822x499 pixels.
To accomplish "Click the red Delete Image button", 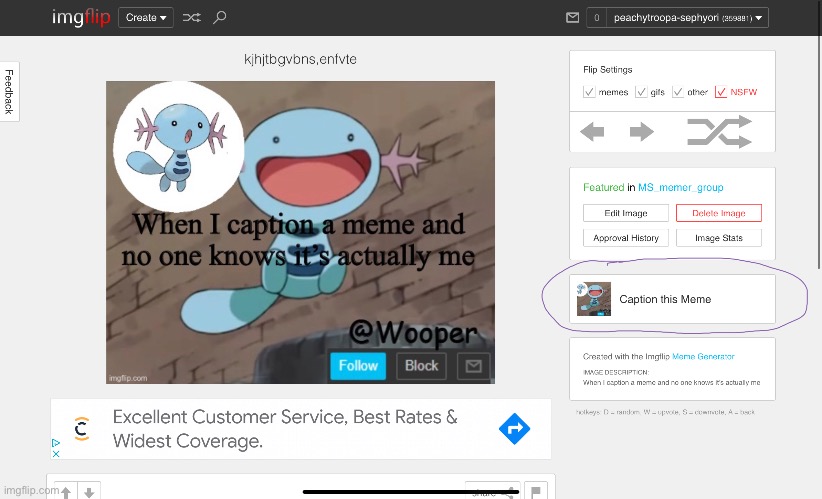I will tap(719, 213).
